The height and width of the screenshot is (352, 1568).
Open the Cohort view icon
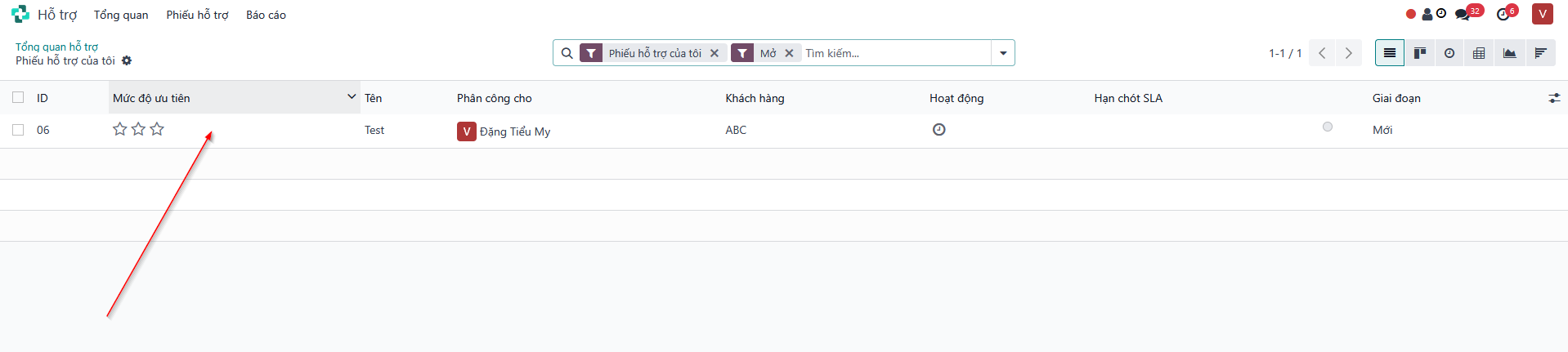click(x=1540, y=53)
